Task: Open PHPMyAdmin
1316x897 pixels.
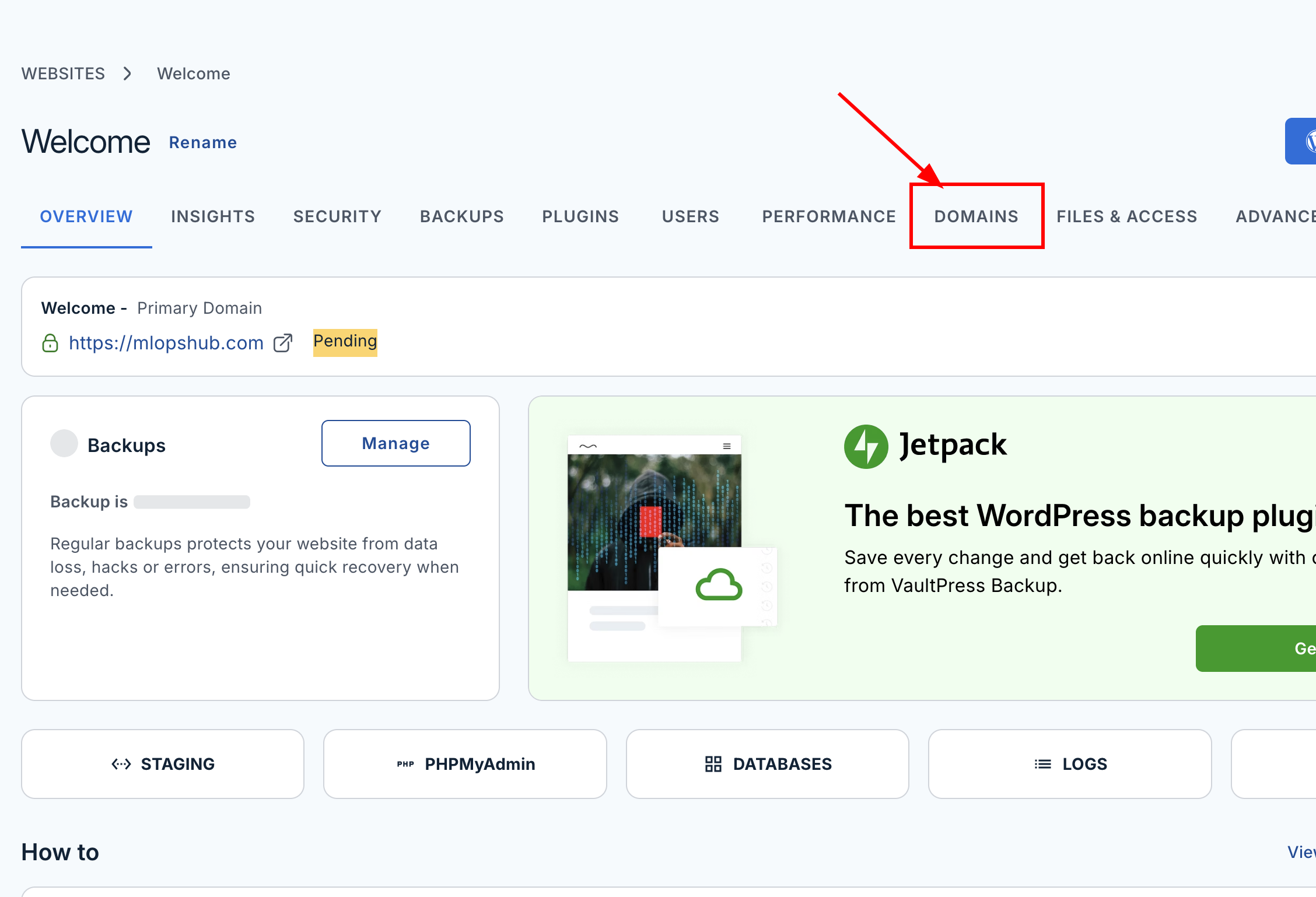Action: coord(465,764)
